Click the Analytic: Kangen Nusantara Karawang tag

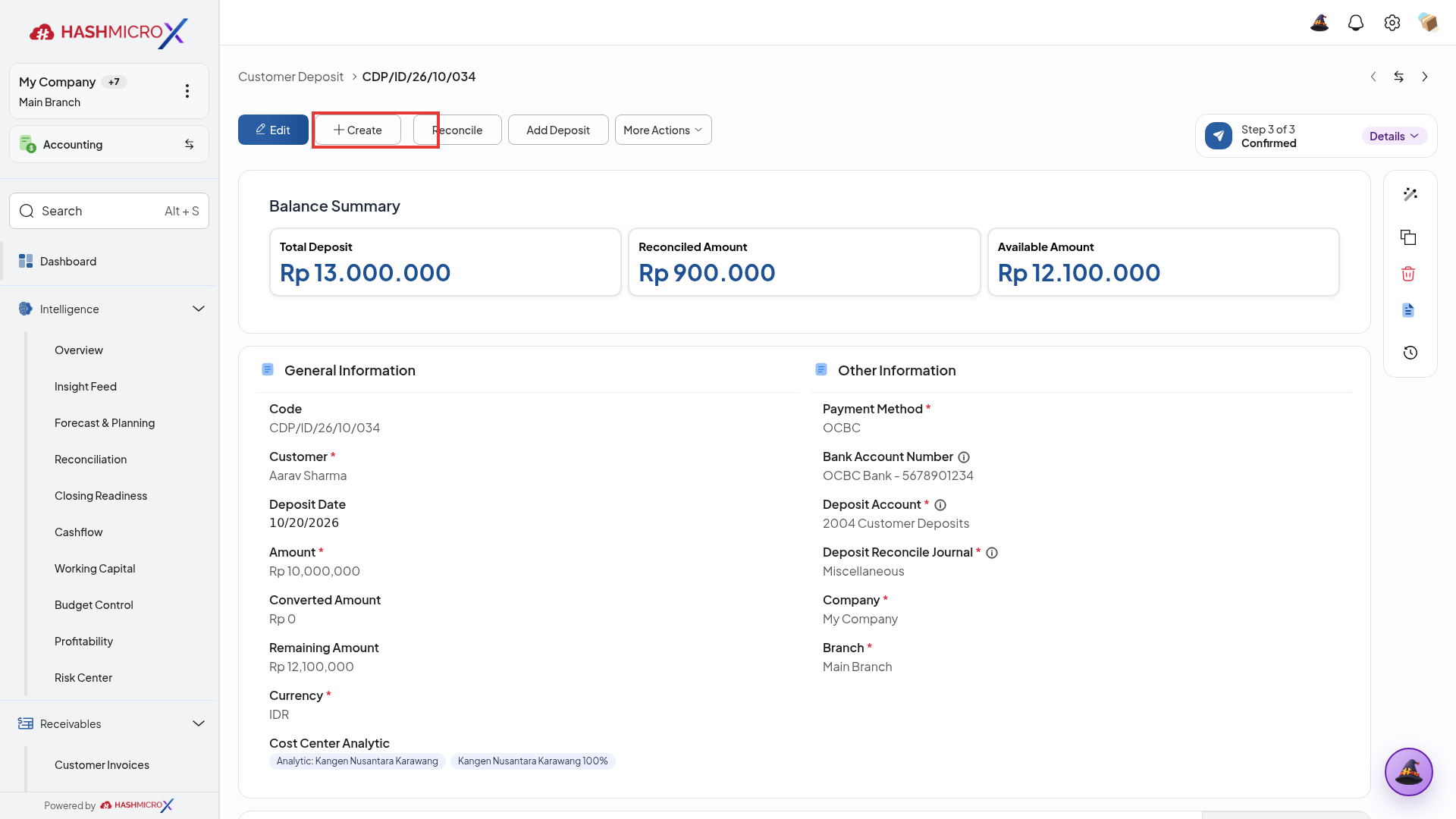357,761
